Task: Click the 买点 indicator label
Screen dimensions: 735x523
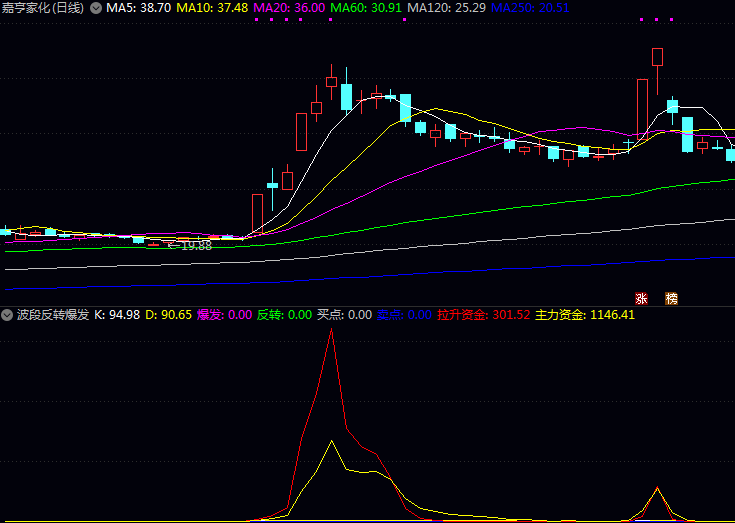Action: point(344,315)
